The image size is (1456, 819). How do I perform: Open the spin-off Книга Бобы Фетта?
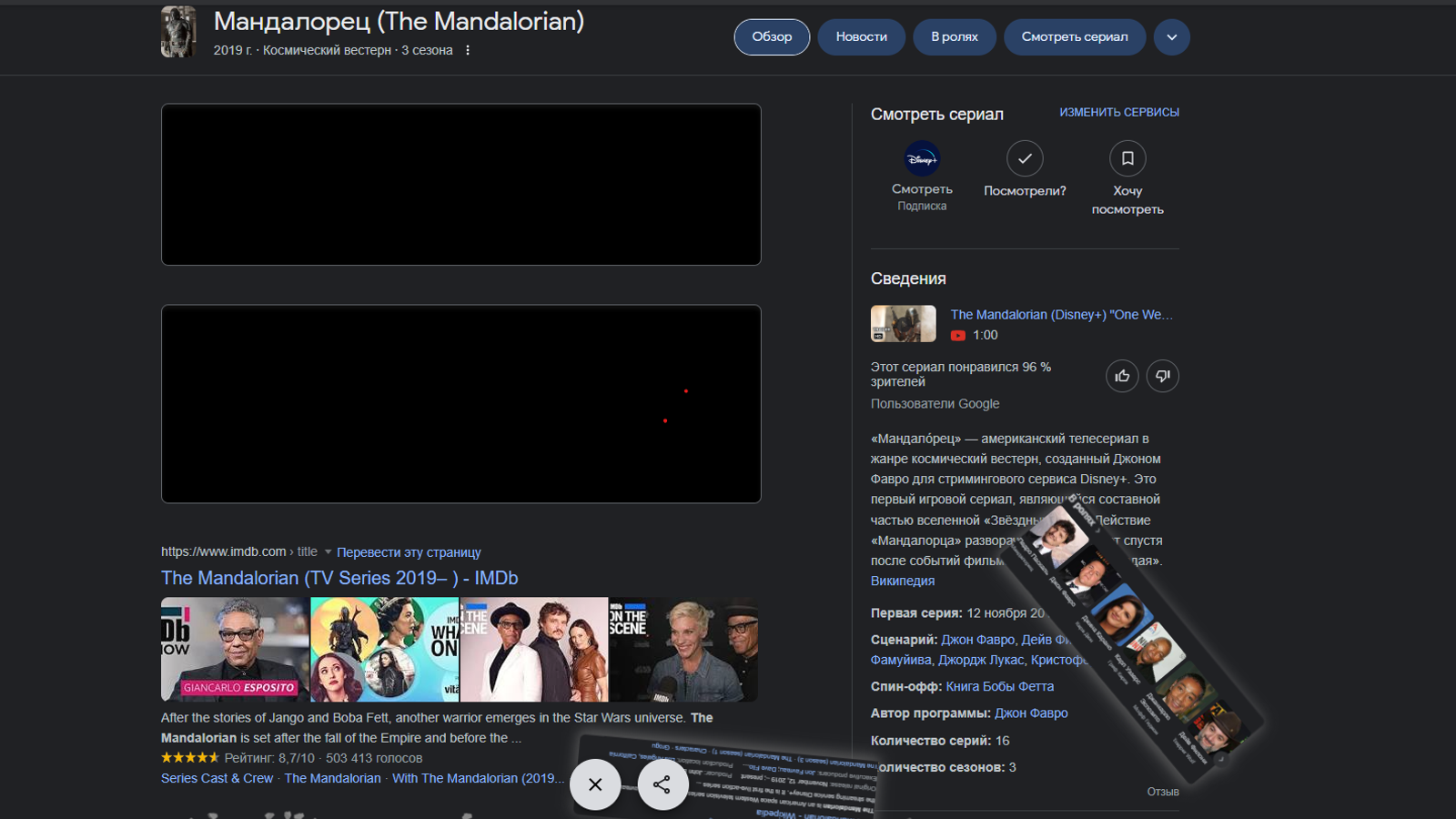pyautogui.click(x=999, y=687)
